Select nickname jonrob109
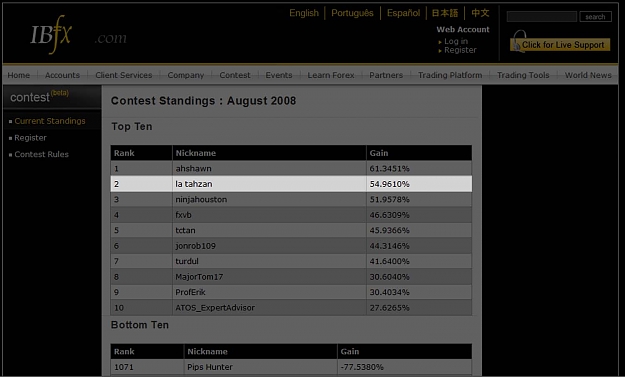The height and width of the screenshot is (377, 625). click(x=195, y=246)
